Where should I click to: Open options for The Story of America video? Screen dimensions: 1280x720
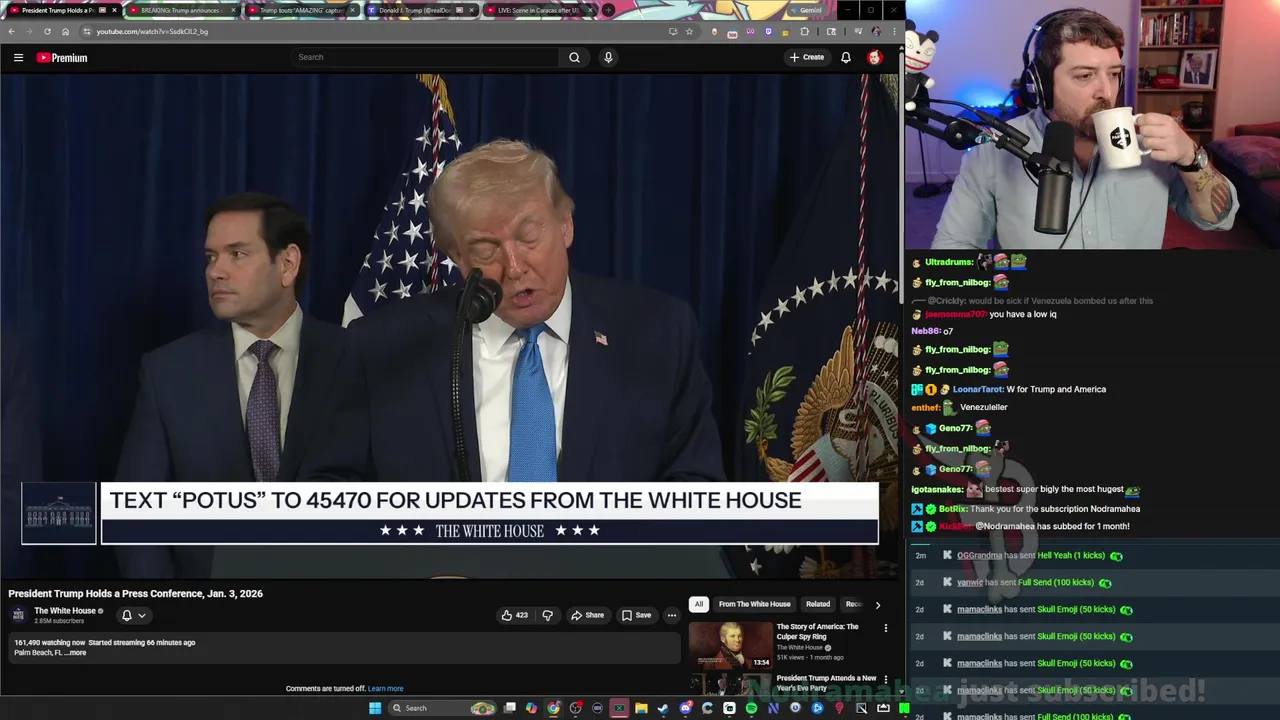885,628
